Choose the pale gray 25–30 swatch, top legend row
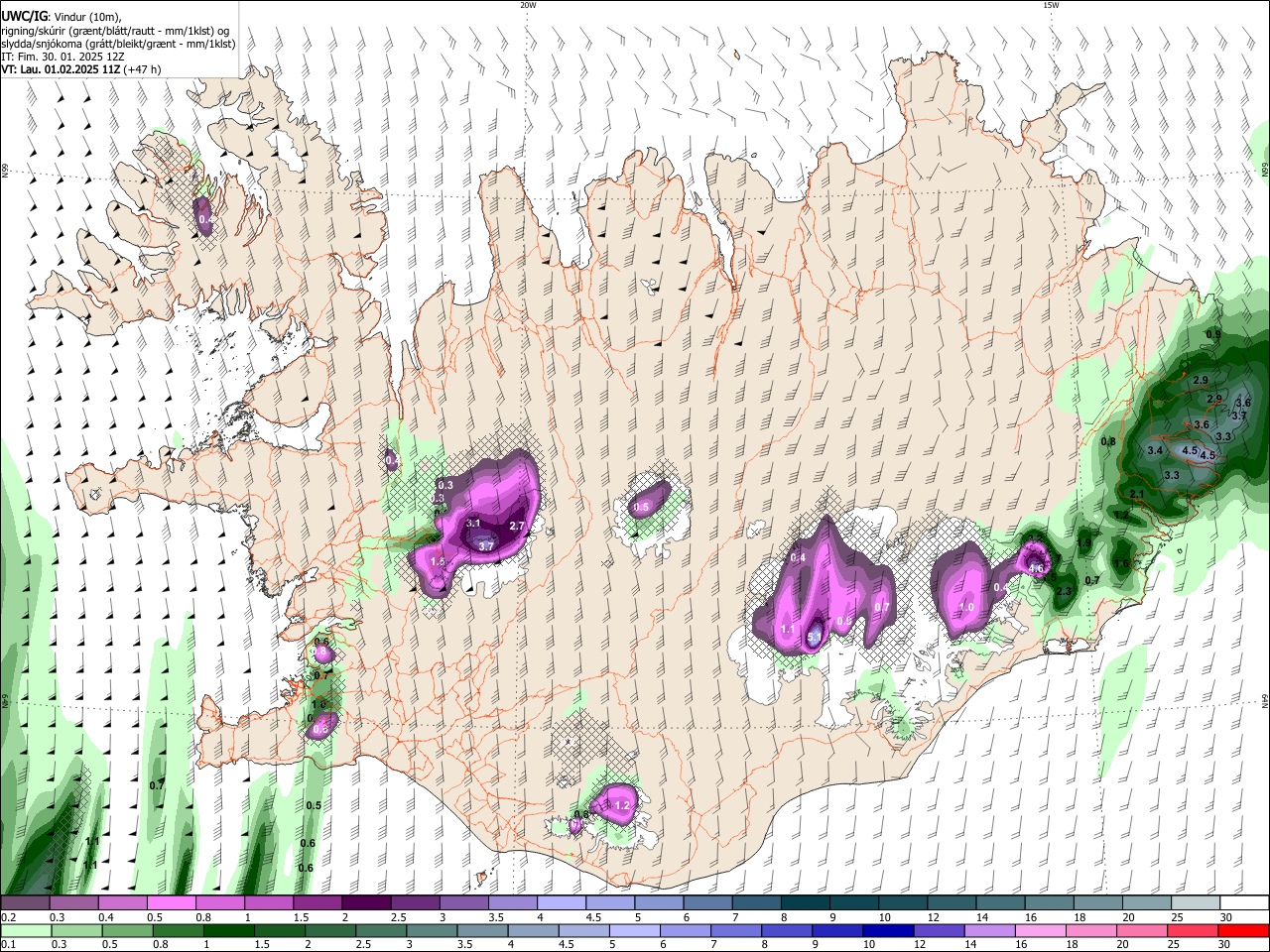The image size is (1270, 952). [x=1196, y=903]
